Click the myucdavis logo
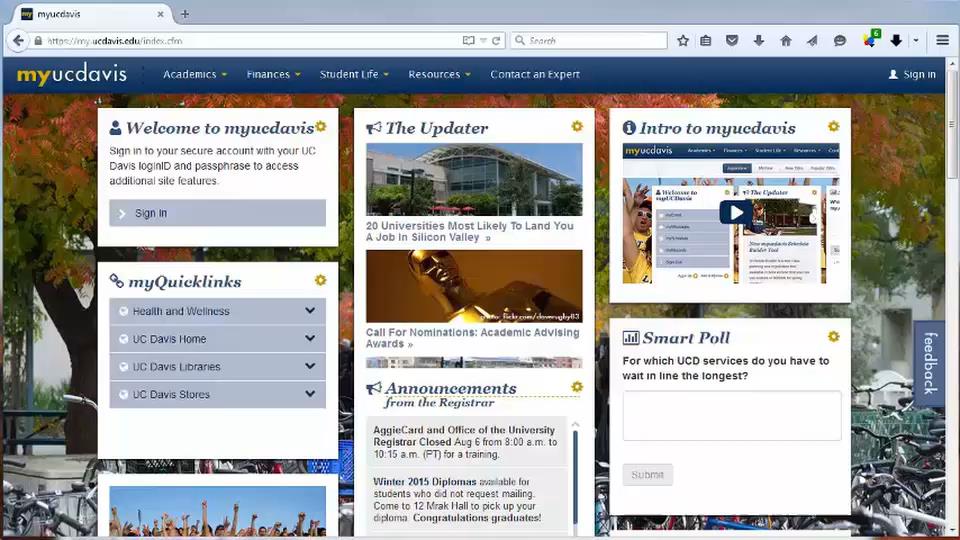The width and height of the screenshot is (960, 540). (x=72, y=75)
